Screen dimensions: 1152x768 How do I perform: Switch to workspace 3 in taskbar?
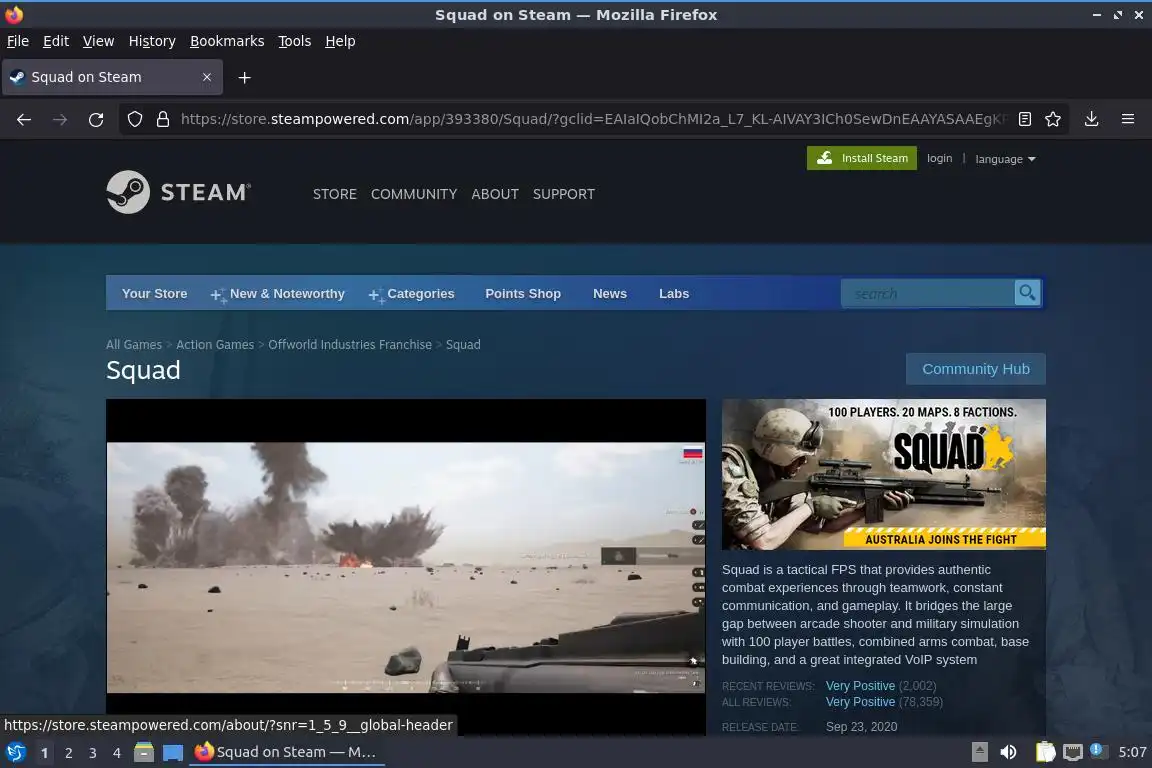point(93,753)
